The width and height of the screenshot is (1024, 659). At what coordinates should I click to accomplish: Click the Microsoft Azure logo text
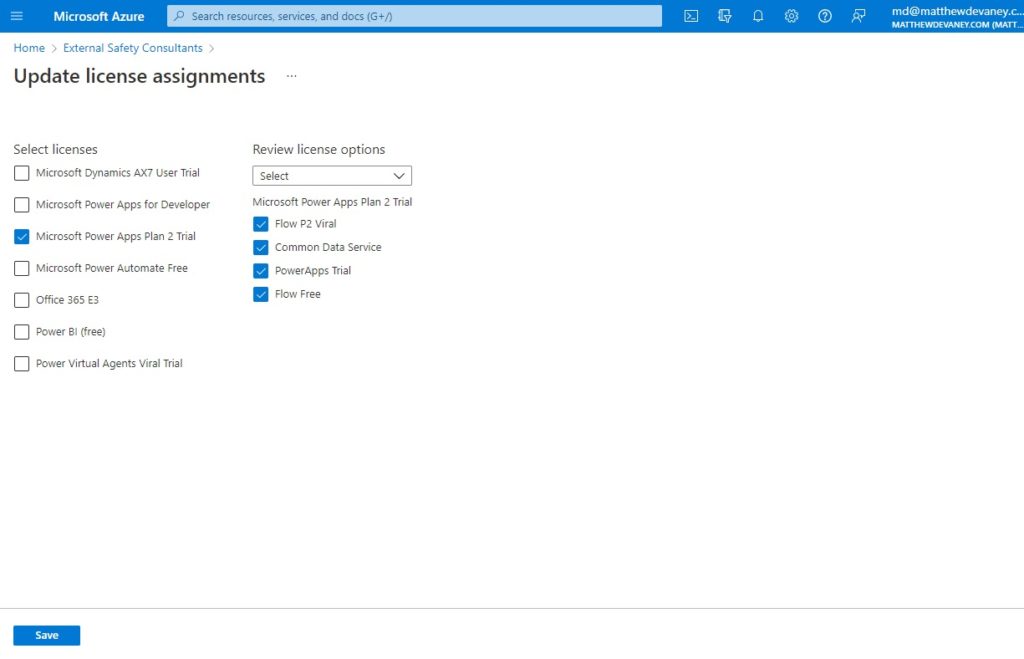tap(99, 16)
